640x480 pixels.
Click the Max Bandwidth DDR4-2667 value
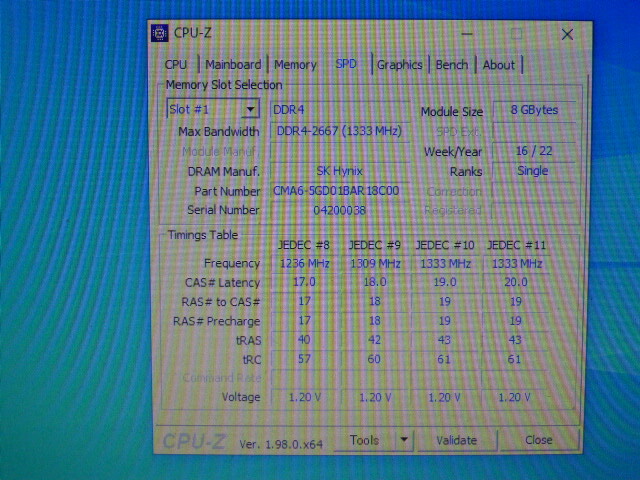[x=340, y=131]
